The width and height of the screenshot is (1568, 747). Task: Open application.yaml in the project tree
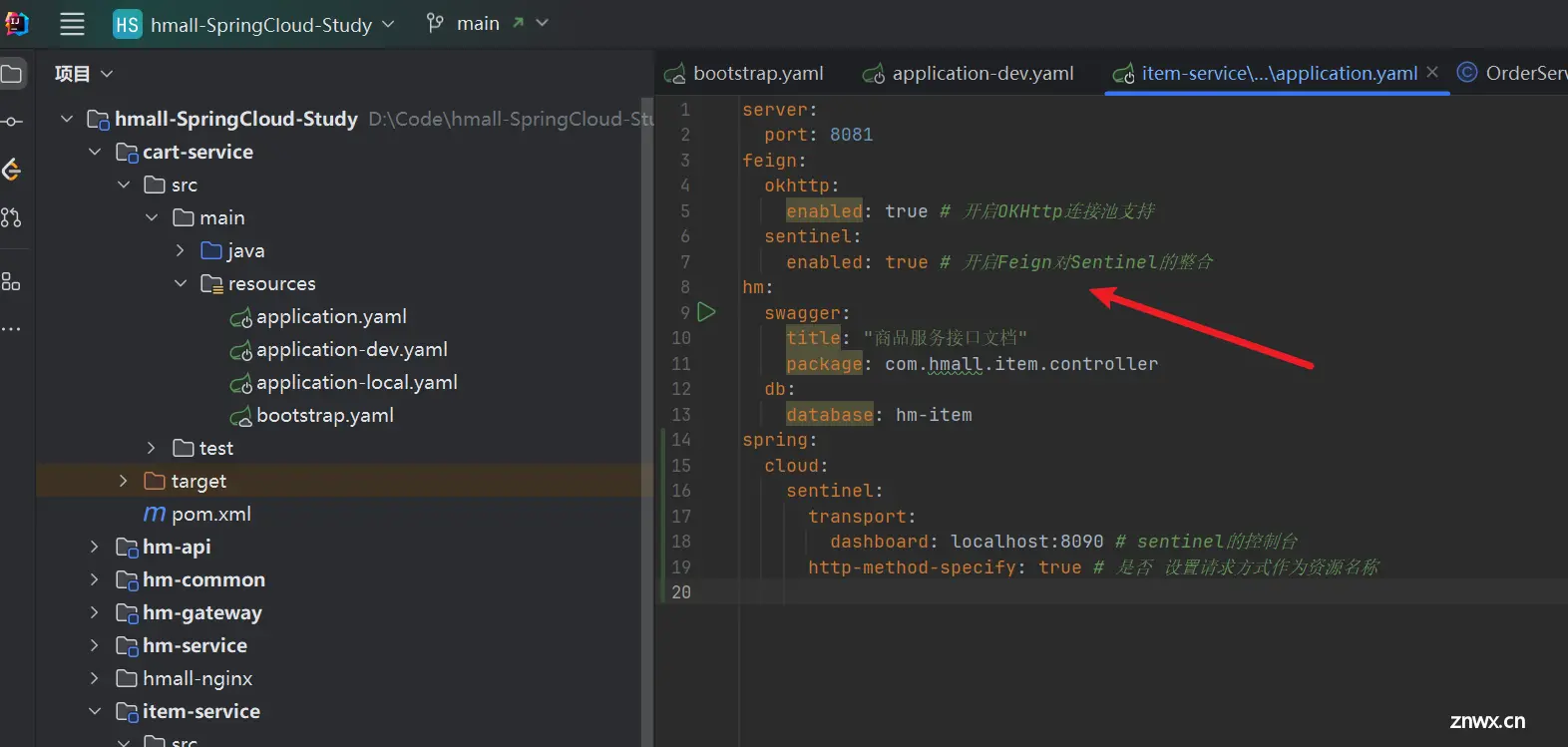[x=331, y=316]
